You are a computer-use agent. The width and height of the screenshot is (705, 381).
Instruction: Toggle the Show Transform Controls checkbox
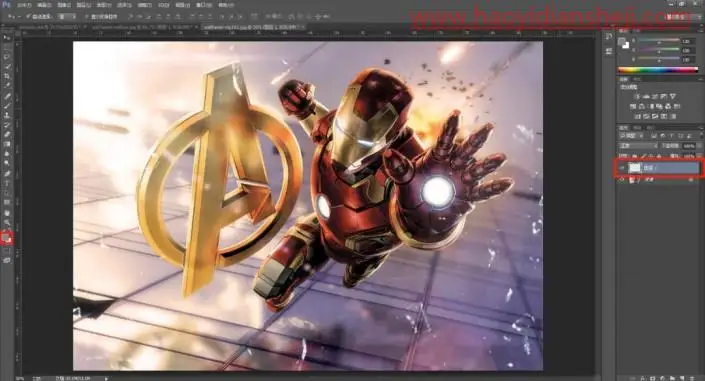[x=87, y=16]
